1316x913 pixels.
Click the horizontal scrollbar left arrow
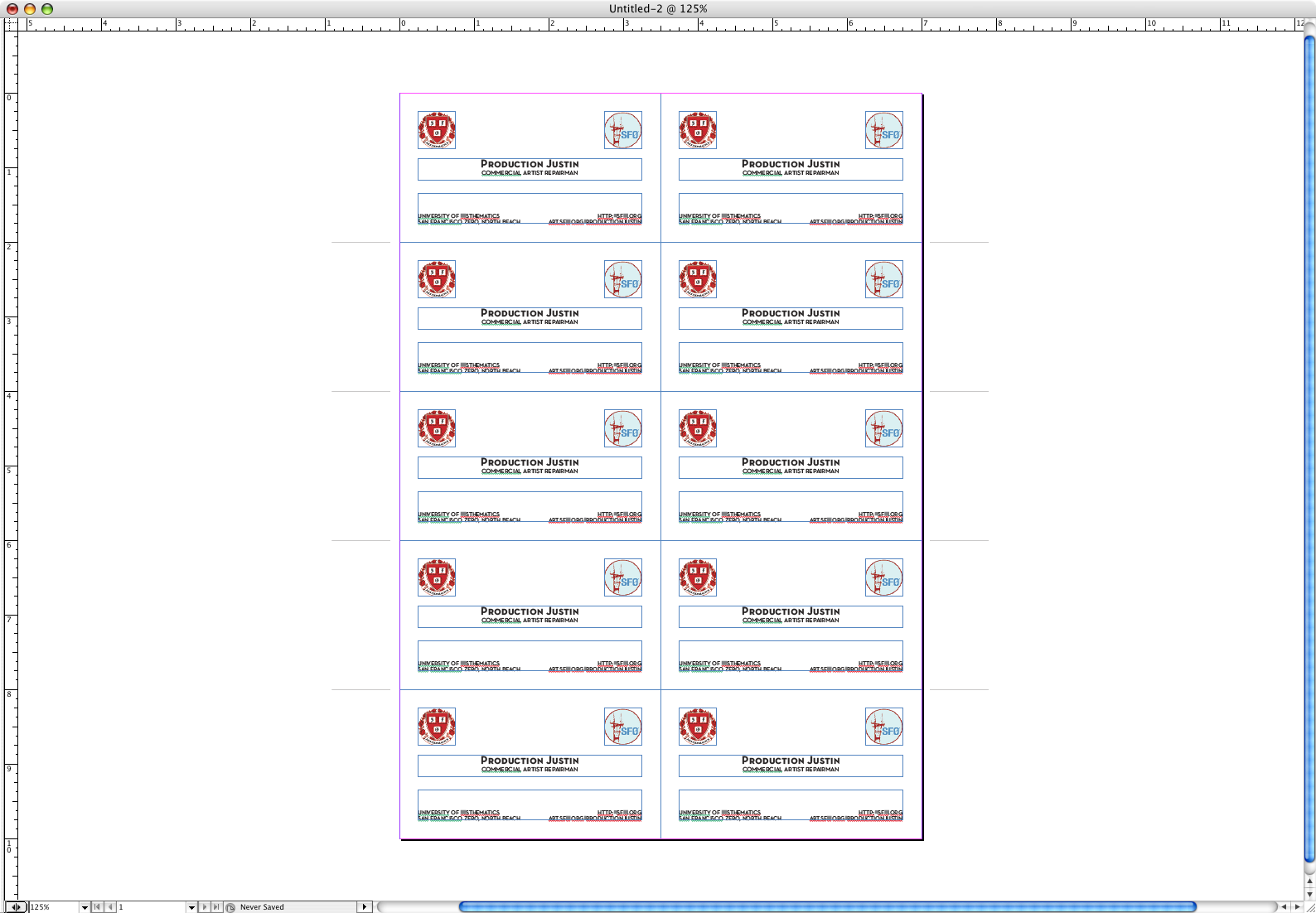1284,907
